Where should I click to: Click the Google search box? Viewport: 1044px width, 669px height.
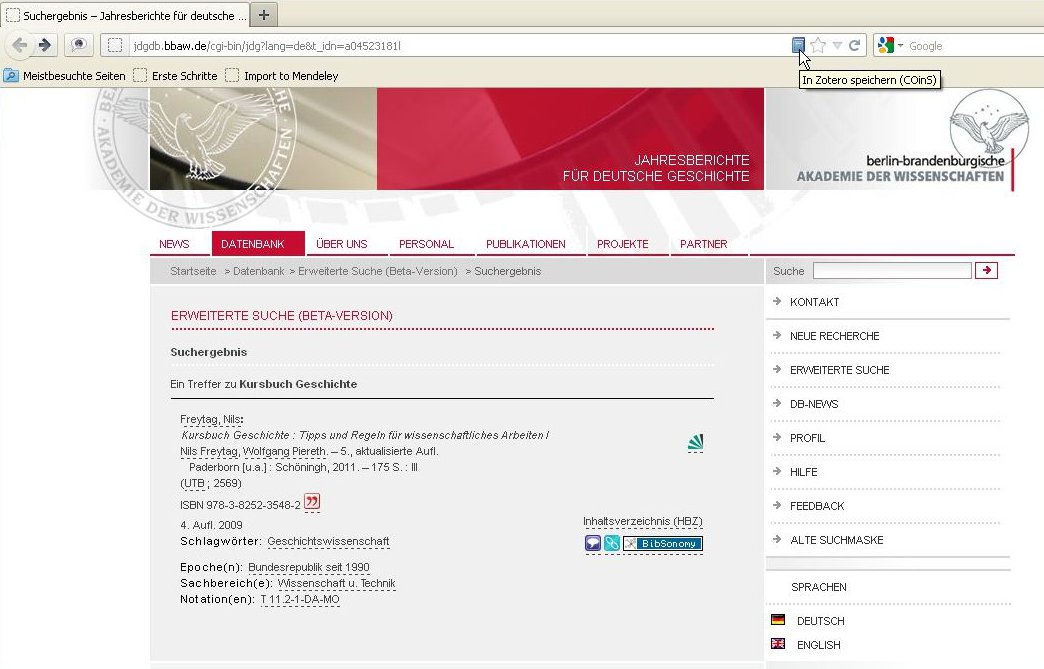pyautogui.click(x=975, y=46)
